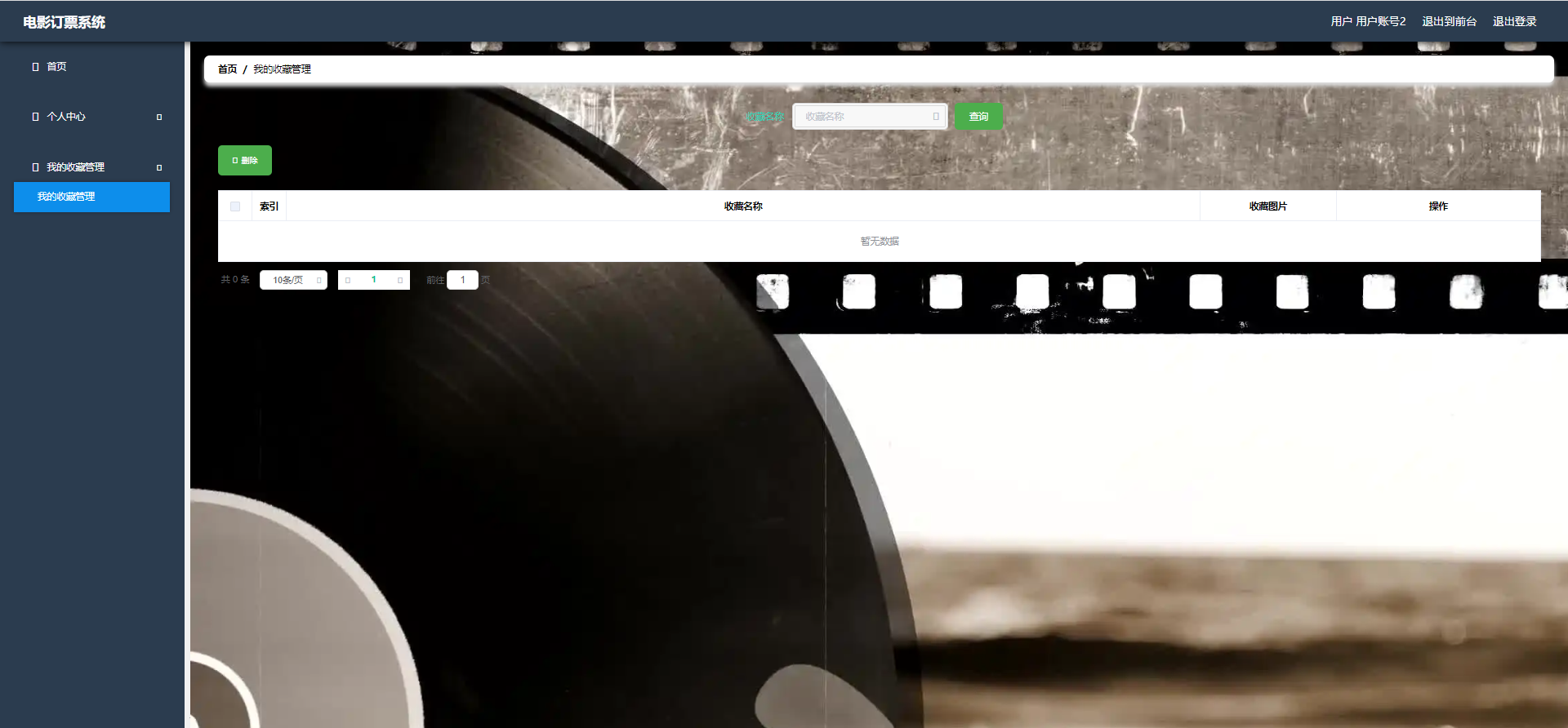Image resolution: width=1568 pixels, height=728 pixels.
Task: Click the 电影订票系统 title
Action: [x=64, y=22]
